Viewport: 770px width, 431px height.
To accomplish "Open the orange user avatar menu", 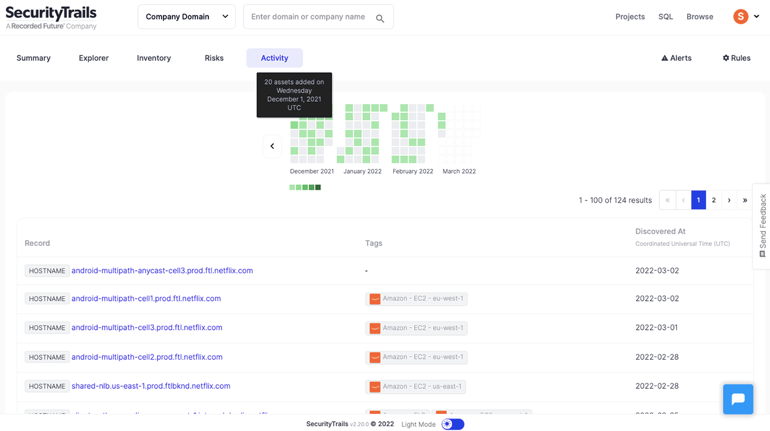I will (741, 17).
